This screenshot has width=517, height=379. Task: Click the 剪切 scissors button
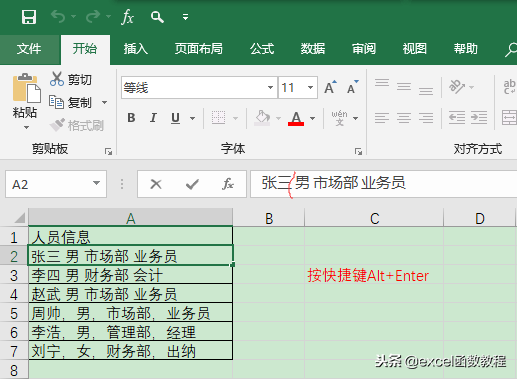tap(71, 79)
